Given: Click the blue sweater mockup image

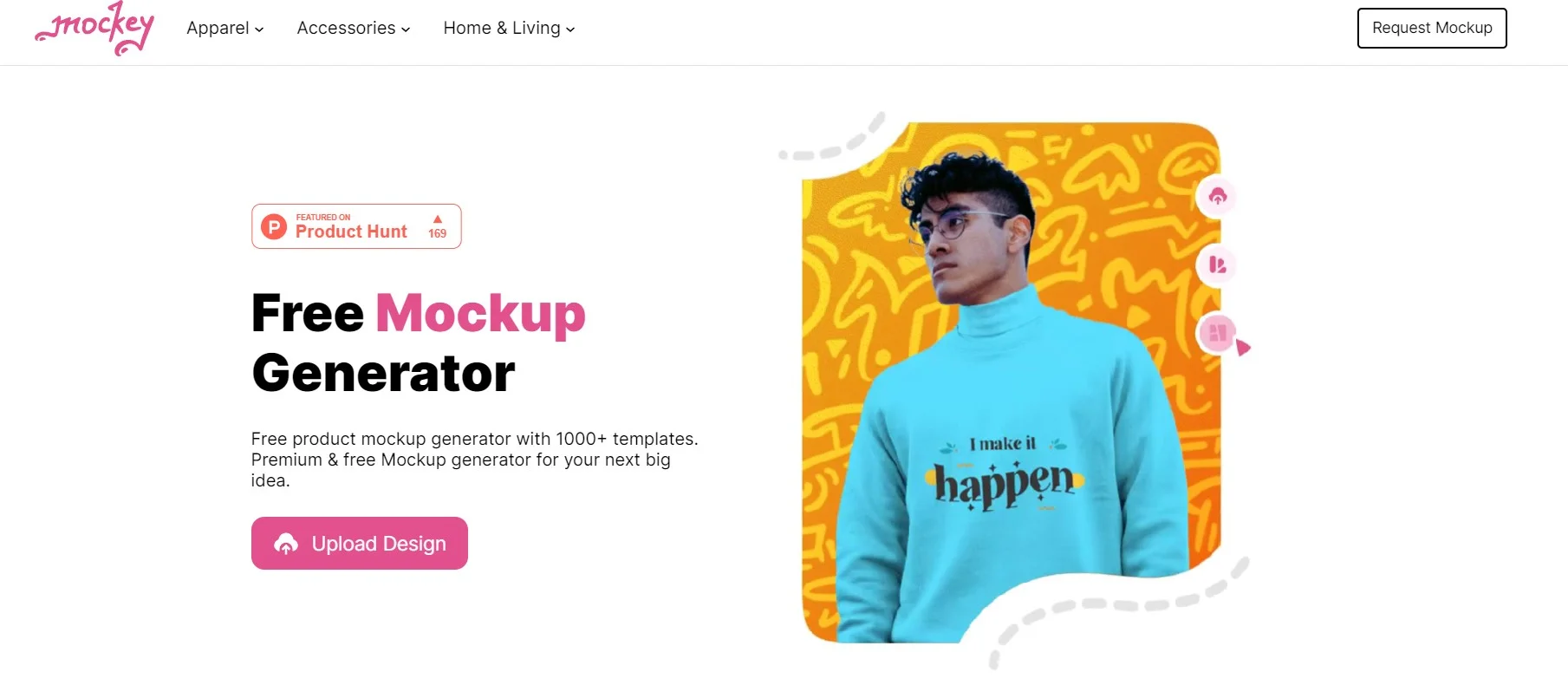Looking at the screenshot, I should coord(1012,382).
